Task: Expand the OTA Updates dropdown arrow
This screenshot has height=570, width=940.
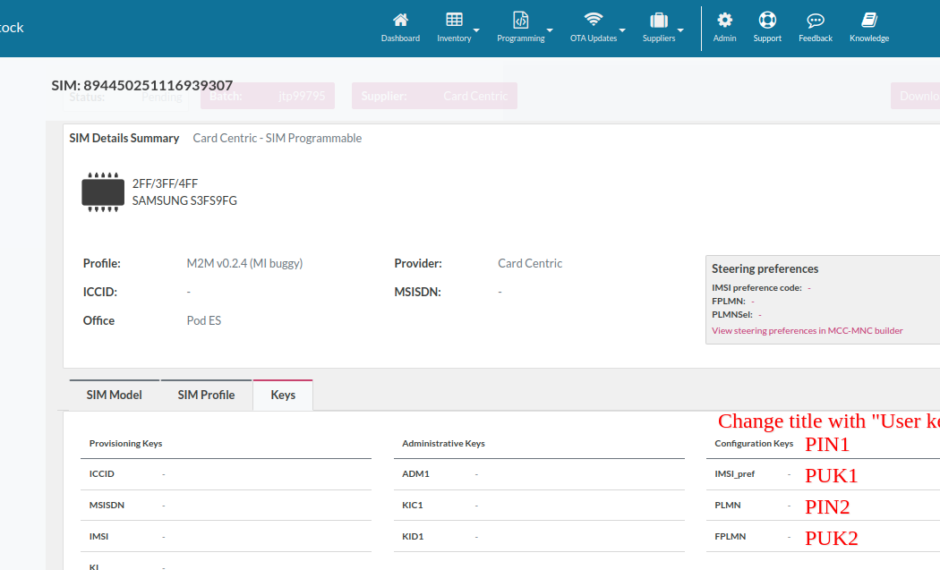Action: tap(622, 30)
